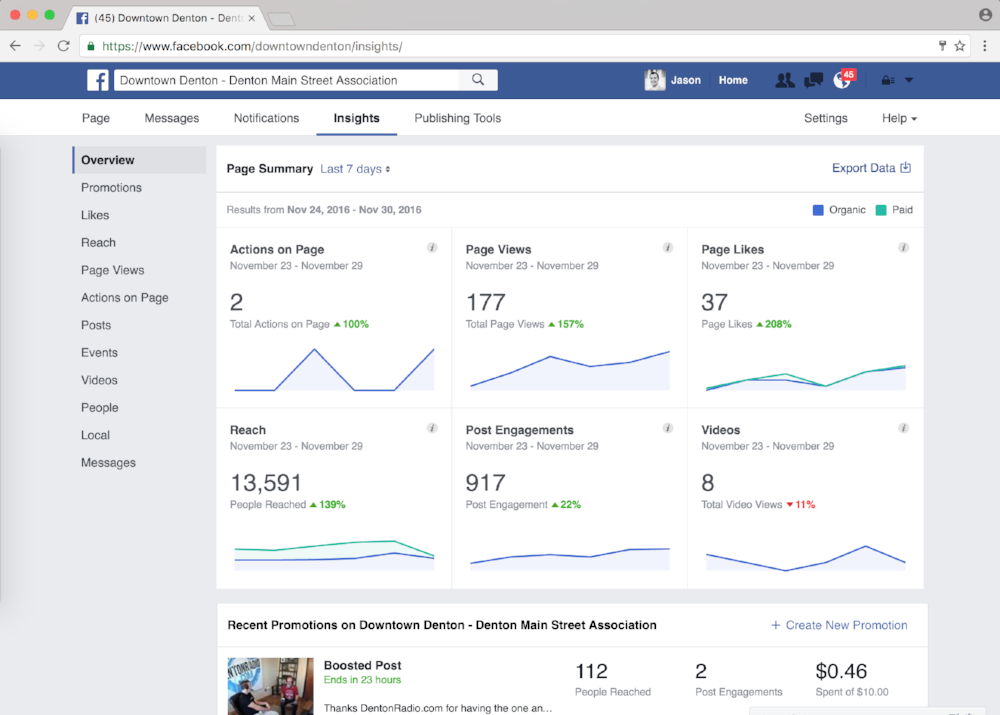Click the Reach organic and paid chart
The height and width of the screenshot is (715, 1000).
click(x=334, y=555)
